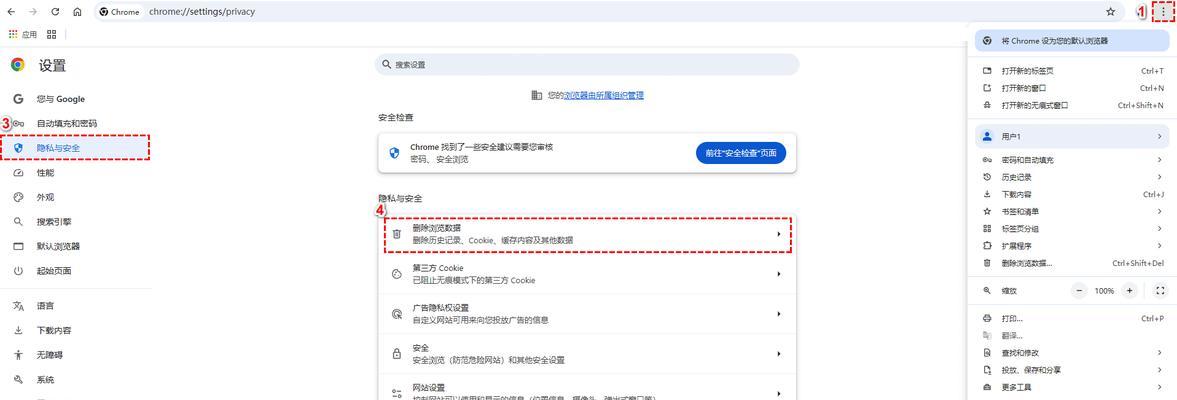Image resolution: width=1177 pixels, height=400 pixels.
Task: Expand the 第三方 Cookie row arrow
Action: [x=778, y=274]
